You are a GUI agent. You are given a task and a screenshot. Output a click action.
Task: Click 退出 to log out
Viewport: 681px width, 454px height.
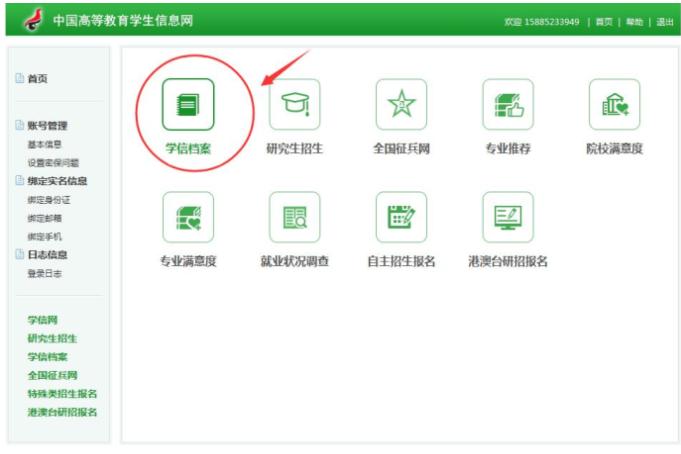[x=665, y=22]
